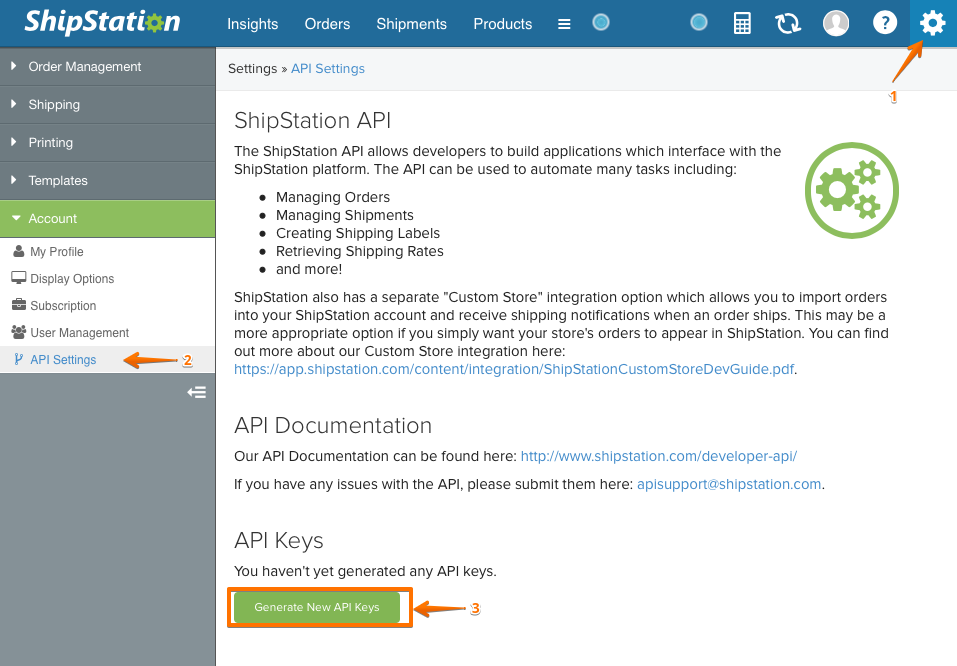Viewport: 957px width, 666px height.
Task: Click the ShipStation logo
Action: click(x=103, y=22)
